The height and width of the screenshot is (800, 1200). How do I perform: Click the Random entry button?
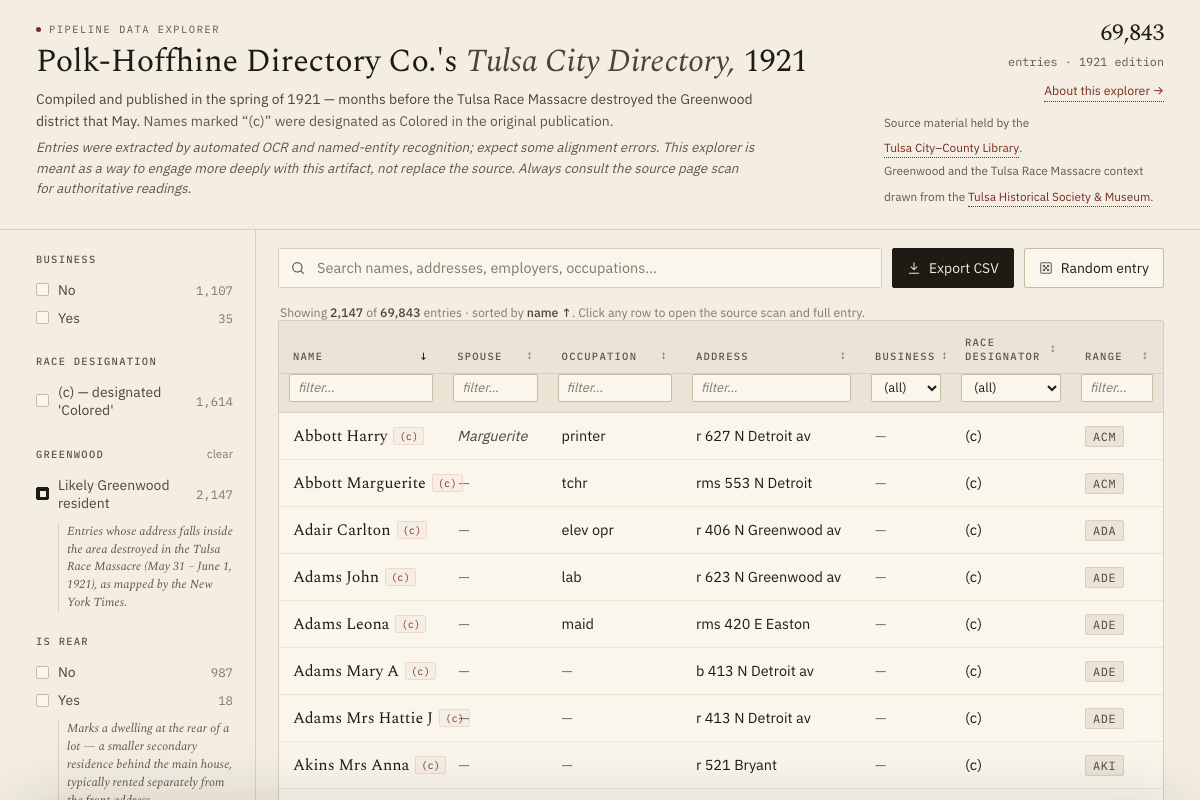(1094, 268)
